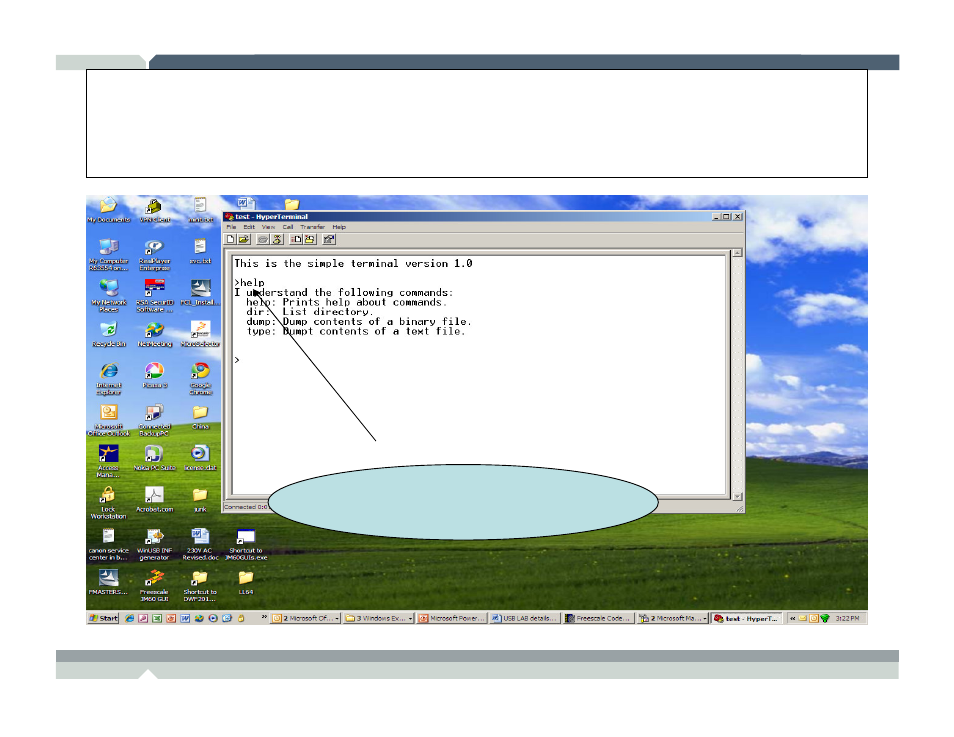Viewport: 954px width, 737px height.
Task: Click the up arrow of the terminal scrollbar
Action: [737, 253]
